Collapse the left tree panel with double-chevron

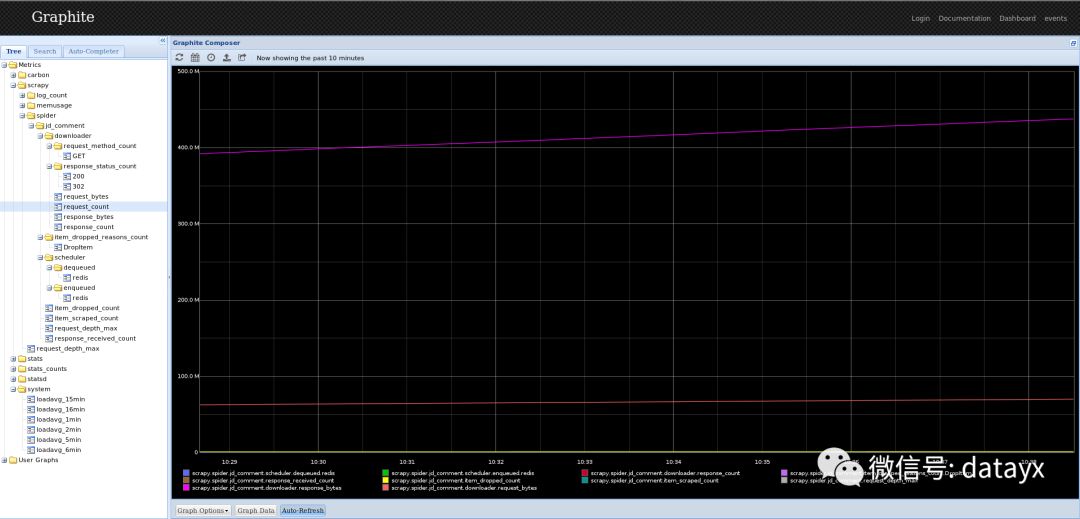point(163,41)
